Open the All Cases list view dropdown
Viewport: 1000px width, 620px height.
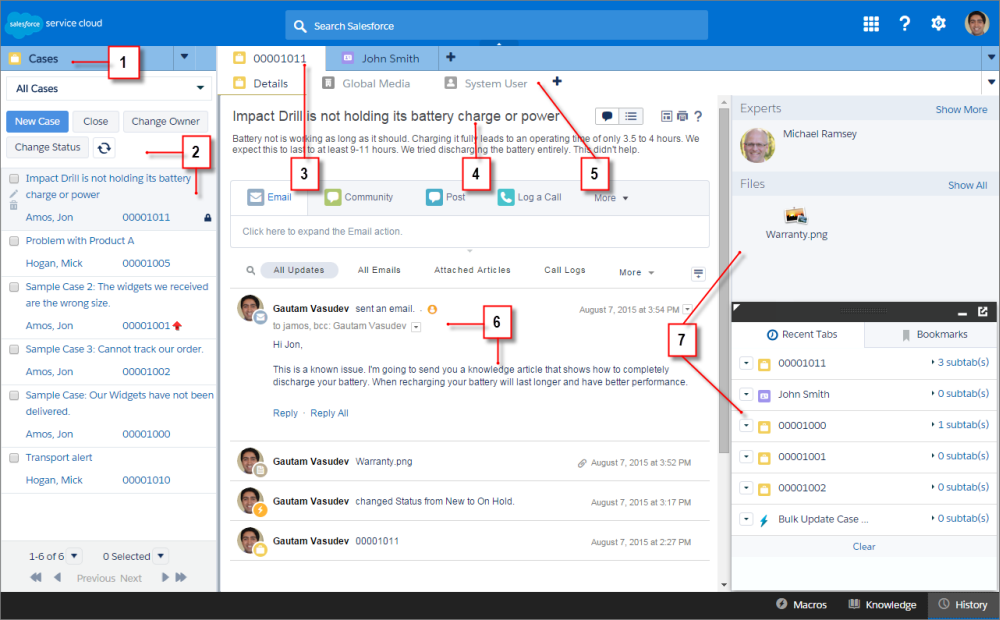point(109,89)
